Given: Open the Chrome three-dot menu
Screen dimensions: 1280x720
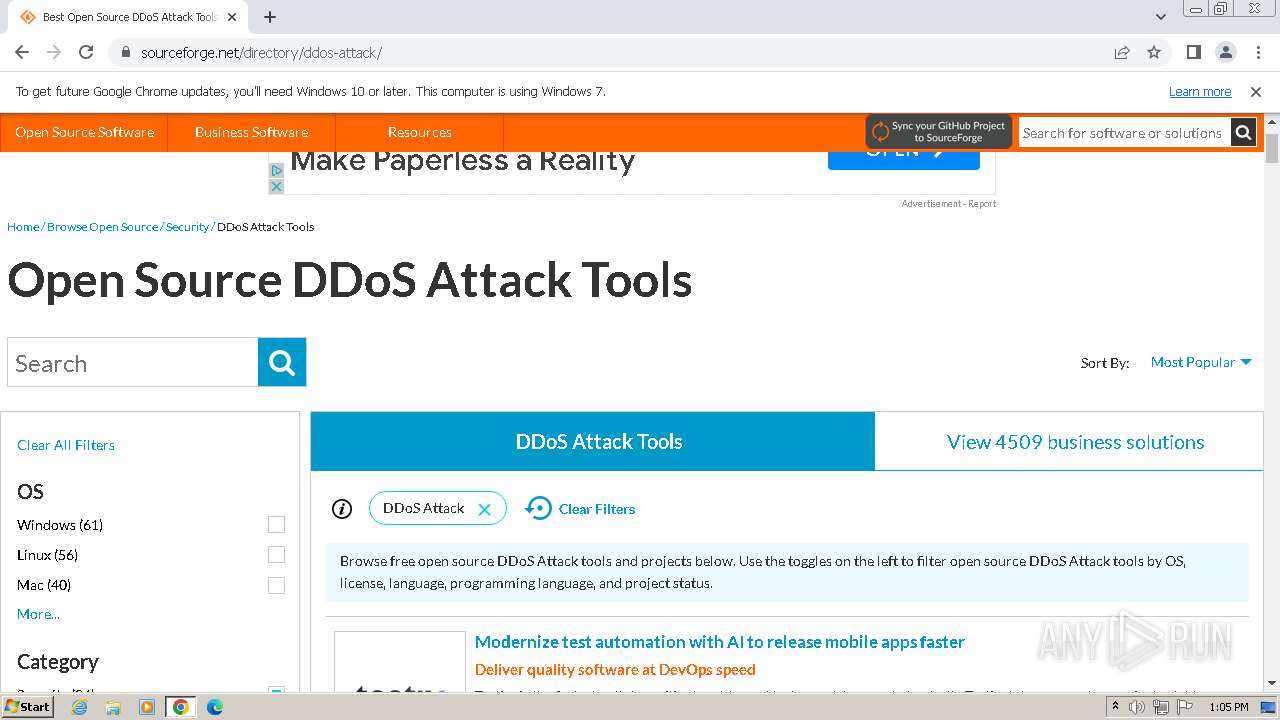Looking at the screenshot, I should 1257,52.
